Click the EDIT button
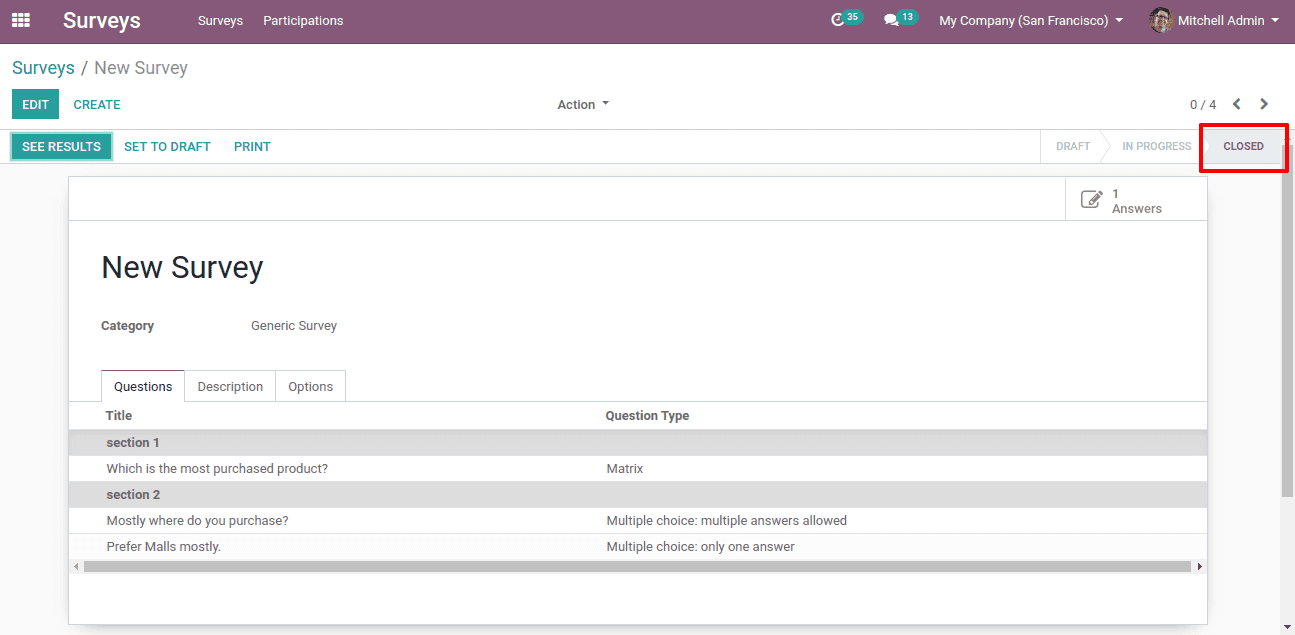This screenshot has height=635, width=1295. click(35, 104)
